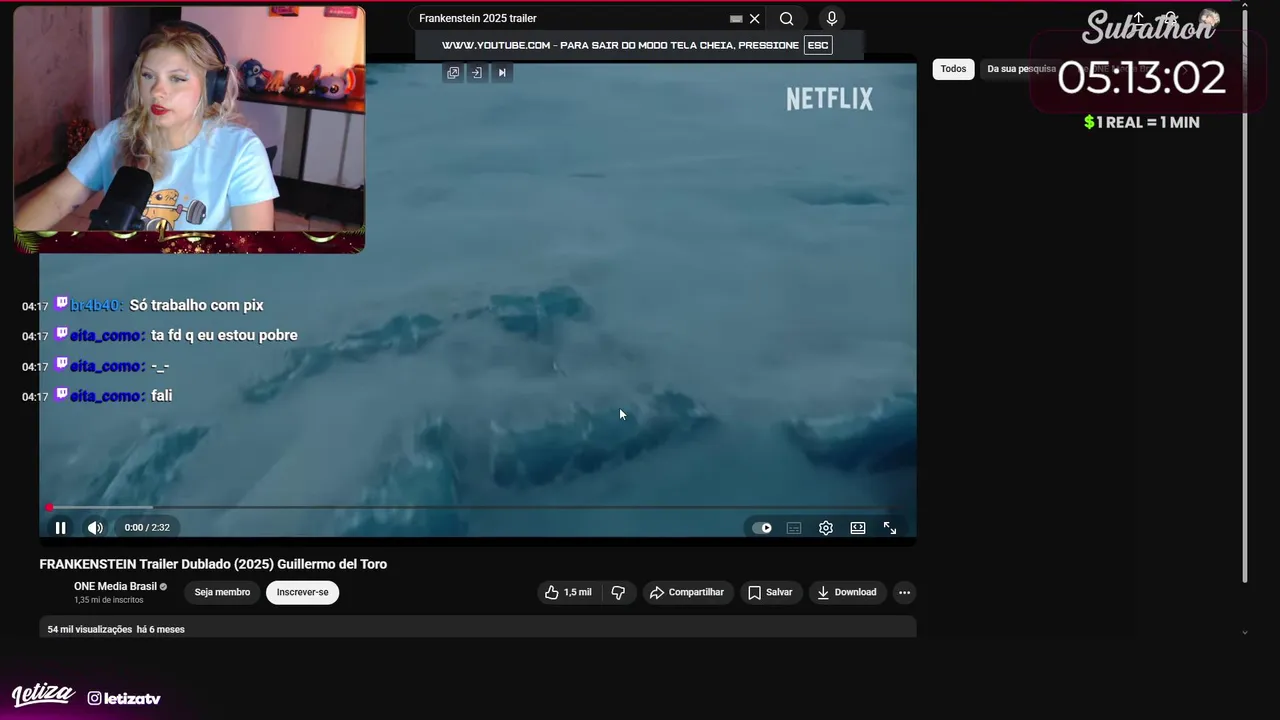1280x720 pixels.
Task: Click the chat message 'fali'
Action: pyautogui.click(x=161, y=396)
